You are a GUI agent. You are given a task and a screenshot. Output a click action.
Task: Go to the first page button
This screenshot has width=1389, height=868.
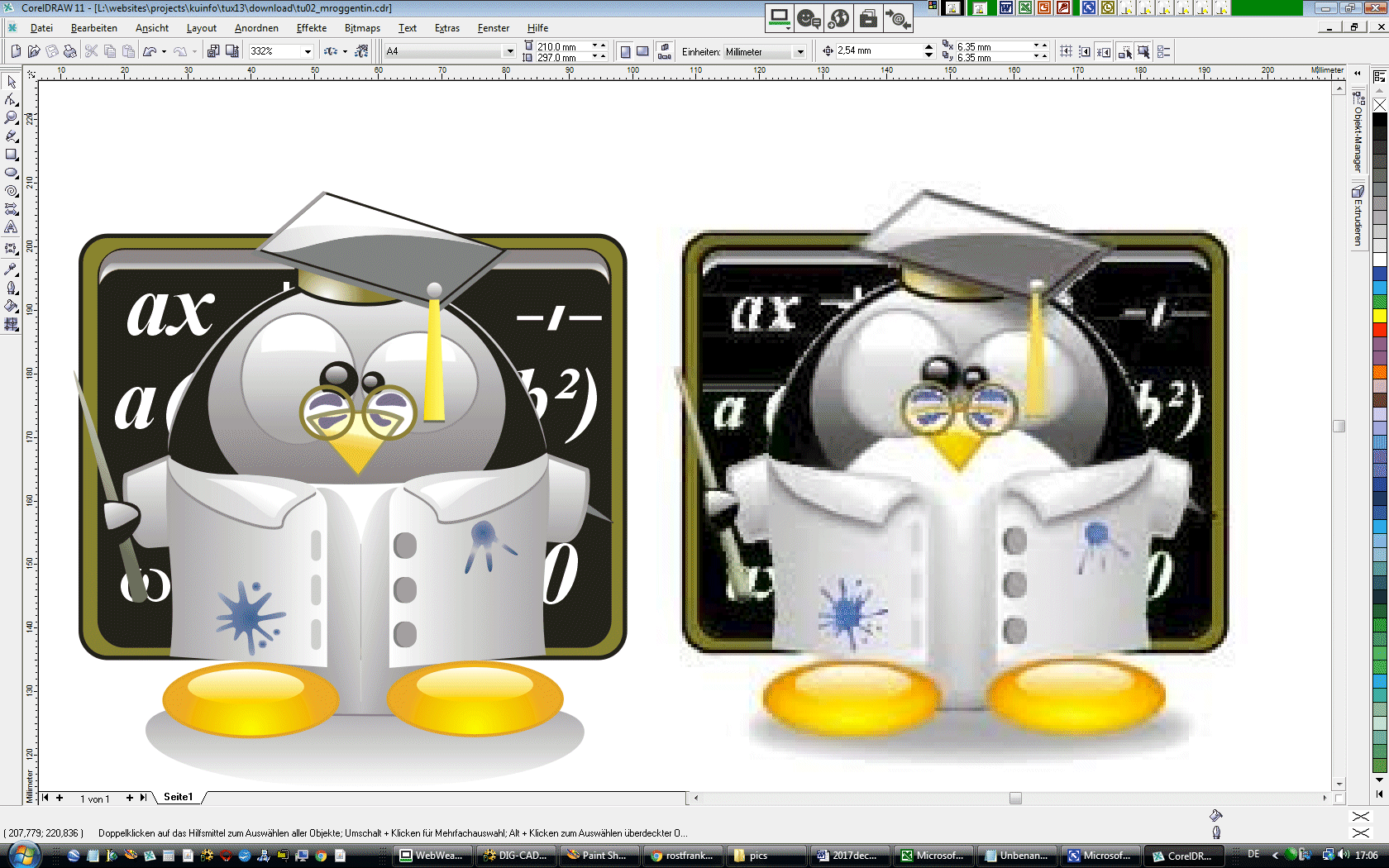coord(45,798)
